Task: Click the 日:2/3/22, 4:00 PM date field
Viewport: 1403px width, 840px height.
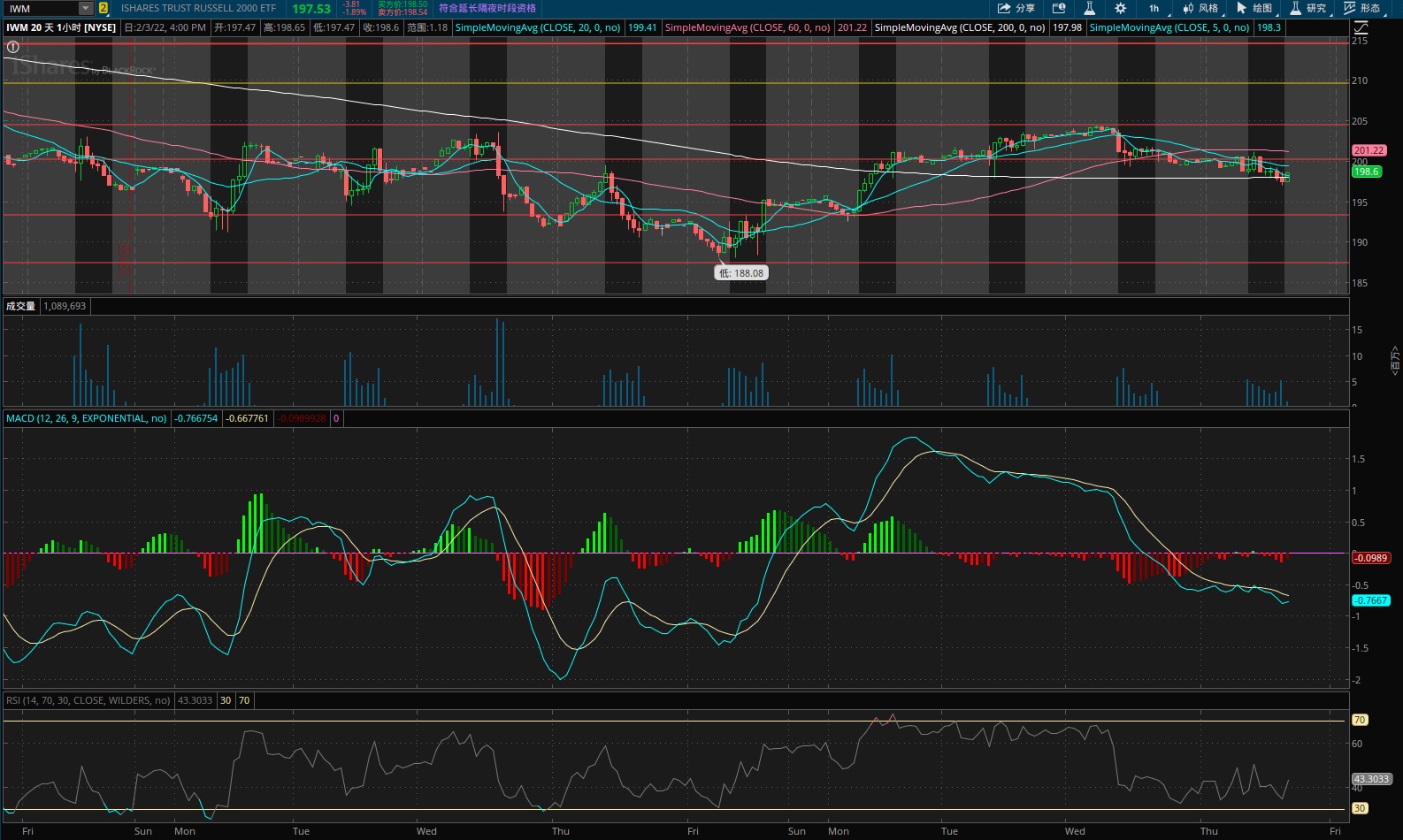Action: point(165,27)
